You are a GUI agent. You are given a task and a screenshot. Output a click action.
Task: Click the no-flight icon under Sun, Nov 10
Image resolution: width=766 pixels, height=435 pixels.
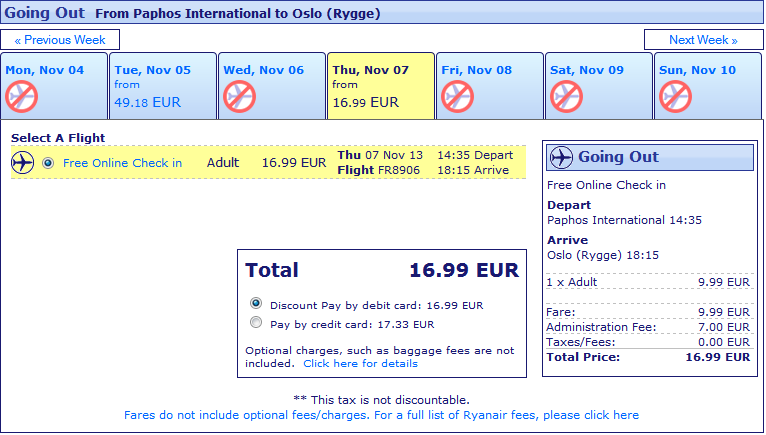click(x=675, y=97)
